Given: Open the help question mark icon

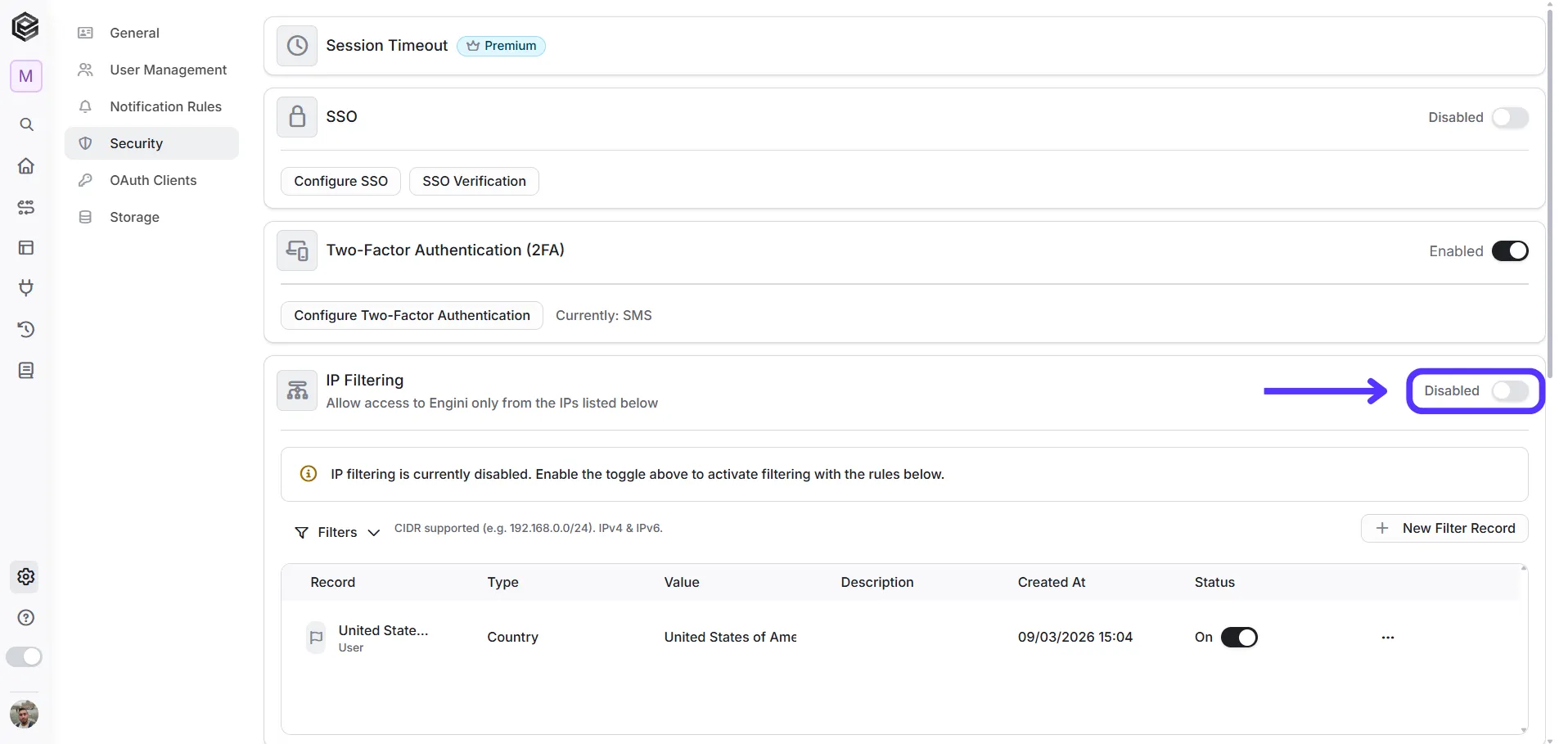Looking at the screenshot, I should (26, 618).
